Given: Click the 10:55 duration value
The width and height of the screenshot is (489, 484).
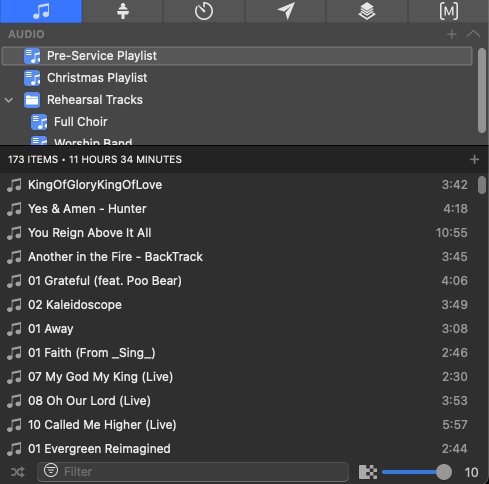Looking at the screenshot, I should pos(452,233).
